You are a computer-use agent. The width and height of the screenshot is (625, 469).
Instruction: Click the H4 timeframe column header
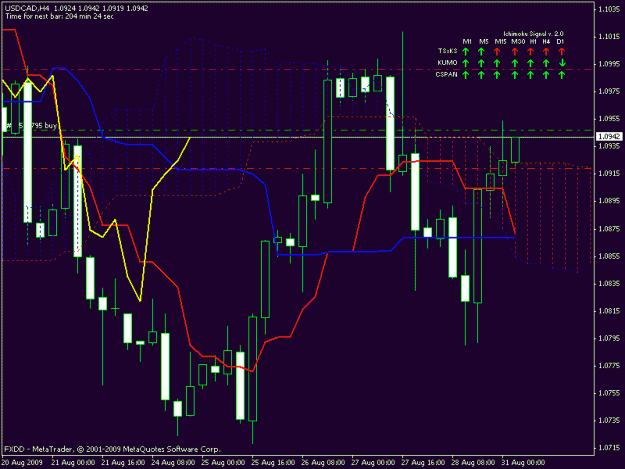[546, 41]
